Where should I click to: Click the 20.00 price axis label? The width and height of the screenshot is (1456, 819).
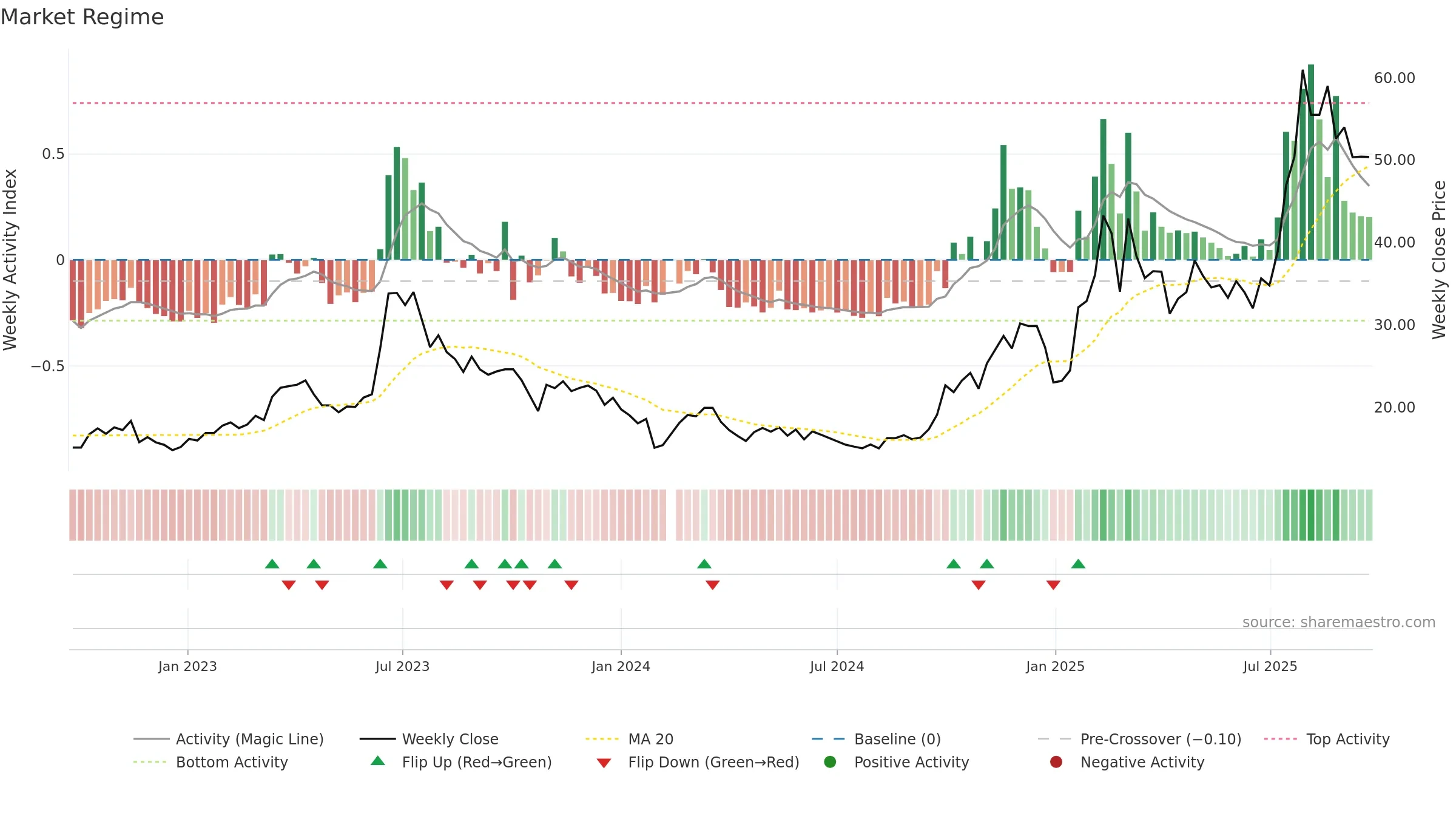[1394, 408]
